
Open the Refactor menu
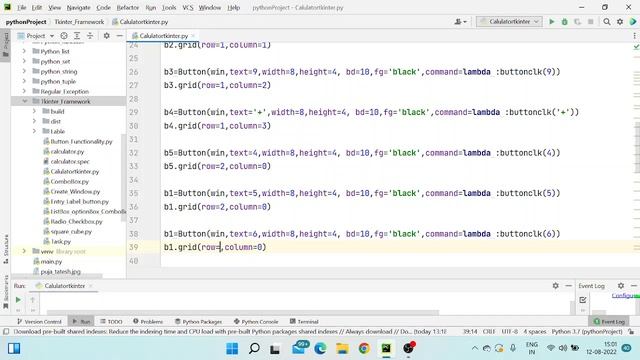128,7
